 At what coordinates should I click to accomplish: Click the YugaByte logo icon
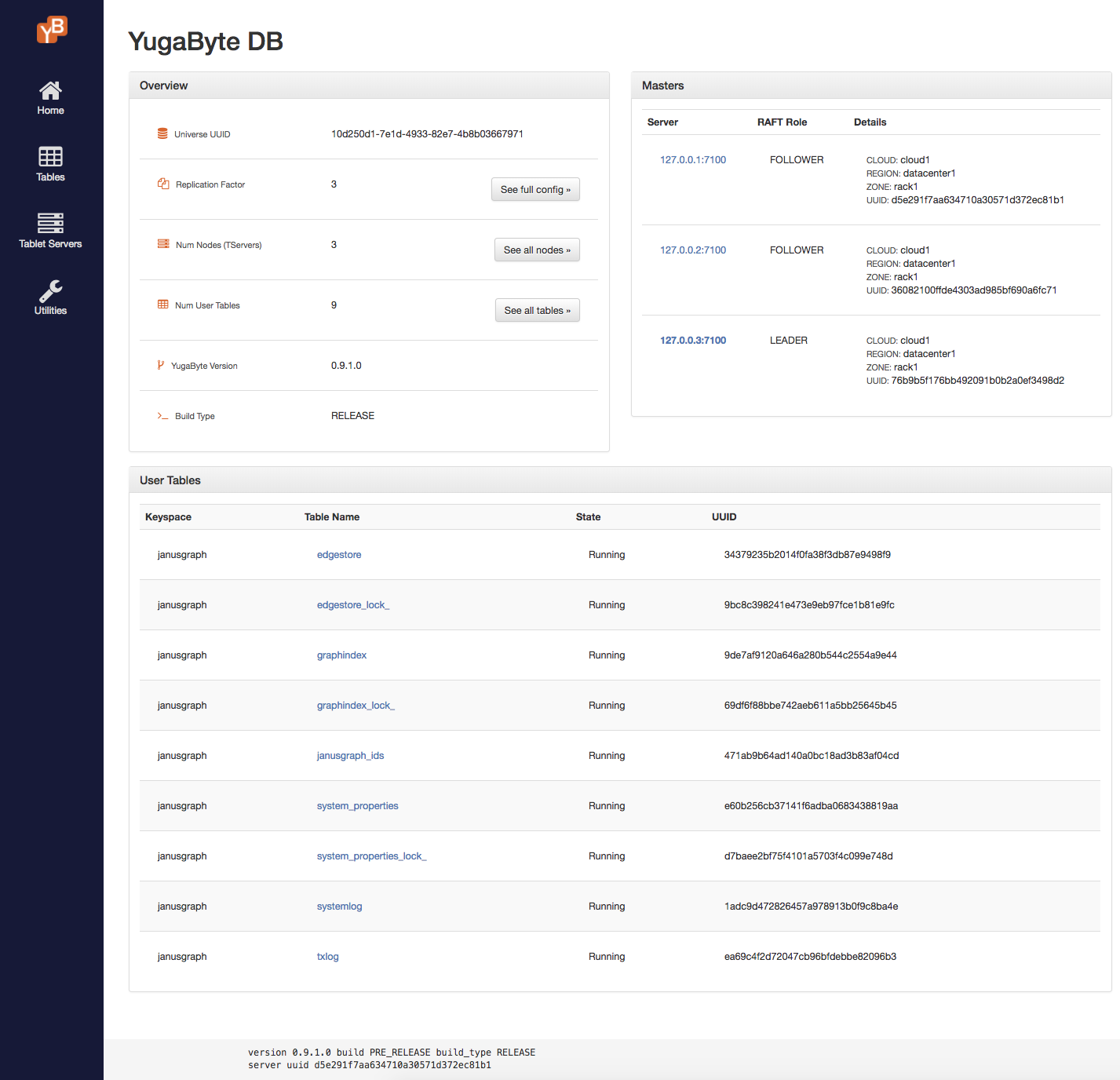click(50, 29)
